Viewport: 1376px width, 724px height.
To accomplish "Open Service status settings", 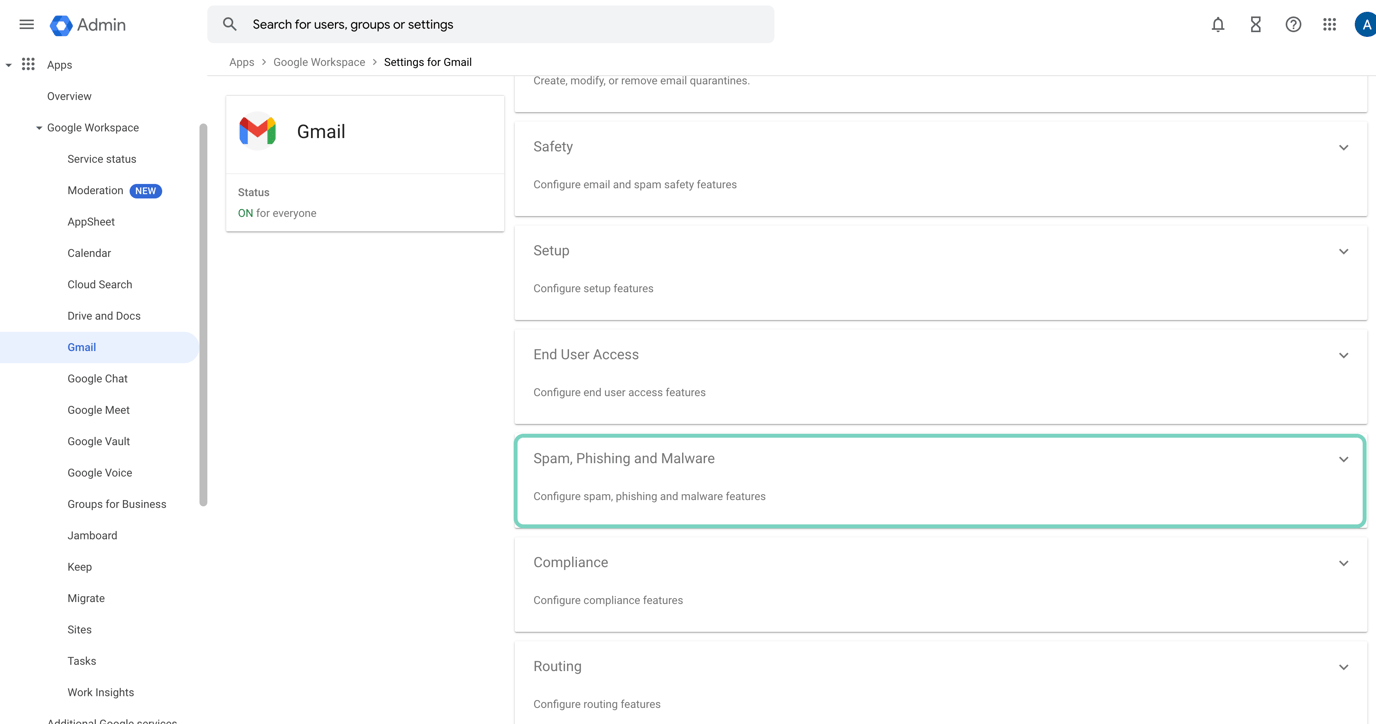I will tap(101, 159).
